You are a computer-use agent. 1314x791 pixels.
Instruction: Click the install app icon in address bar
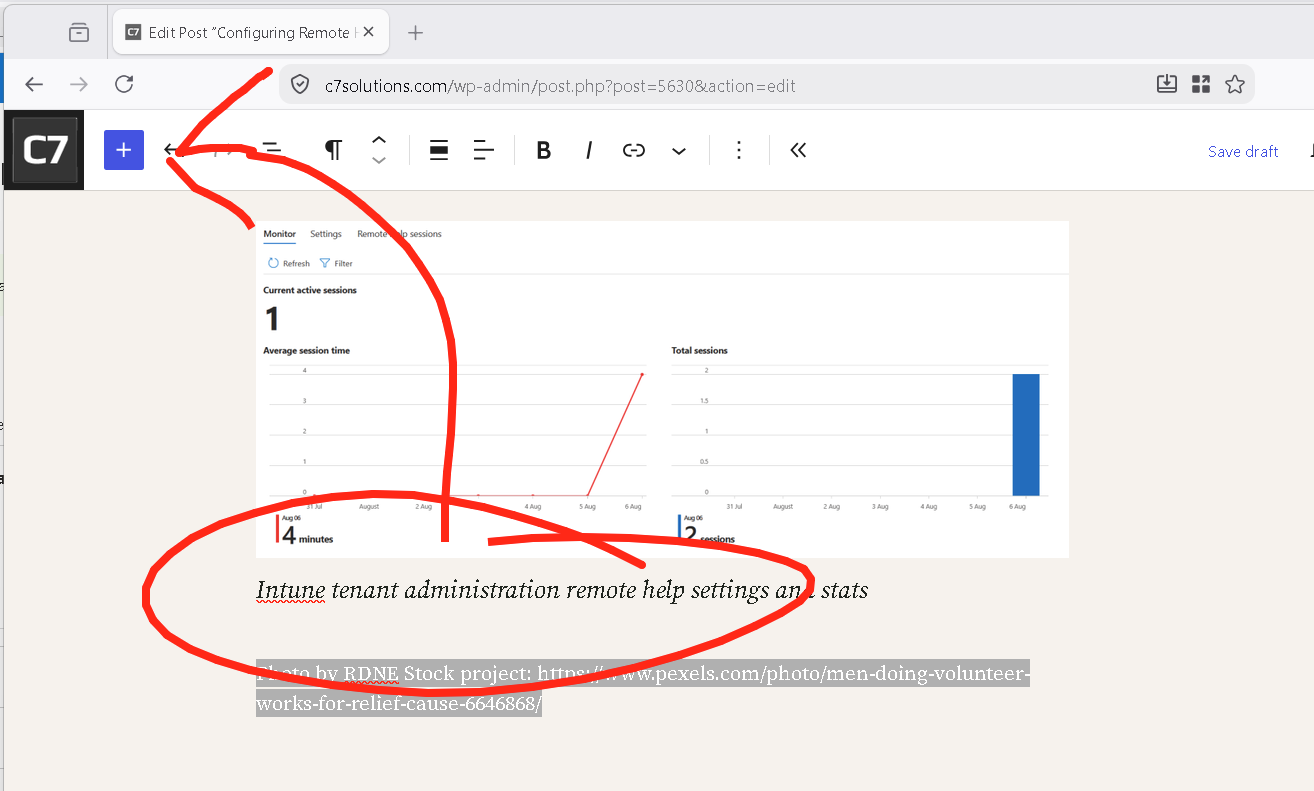pyautogui.click(x=1167, y=85)
